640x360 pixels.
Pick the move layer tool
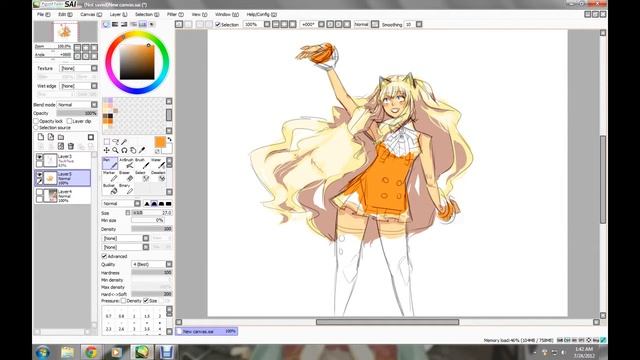click(107, 150)
